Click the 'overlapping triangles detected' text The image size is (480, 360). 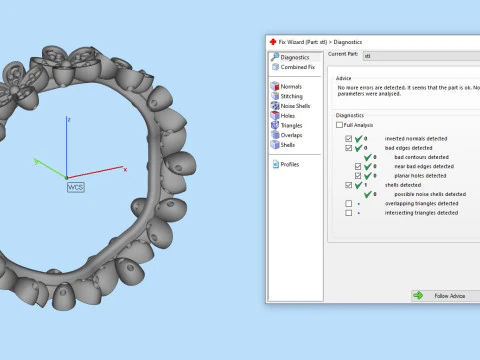[x=422, y=203]
